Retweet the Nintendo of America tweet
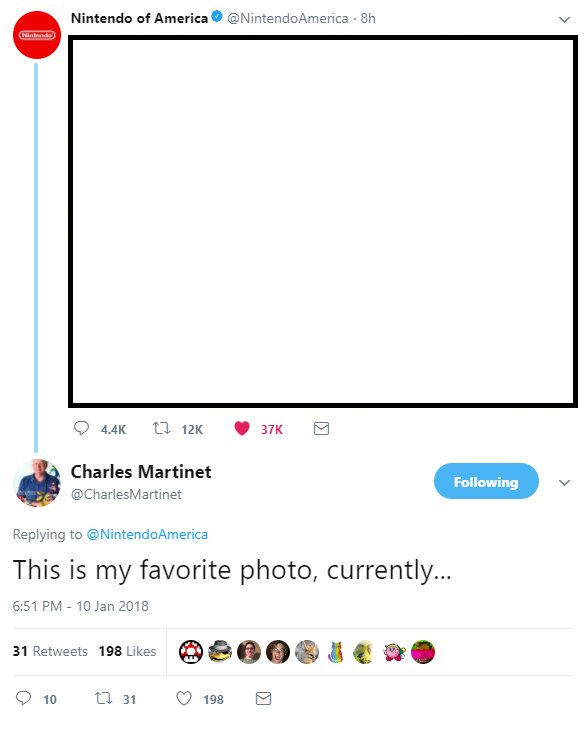The image size is (588, 734). point(162,428)
